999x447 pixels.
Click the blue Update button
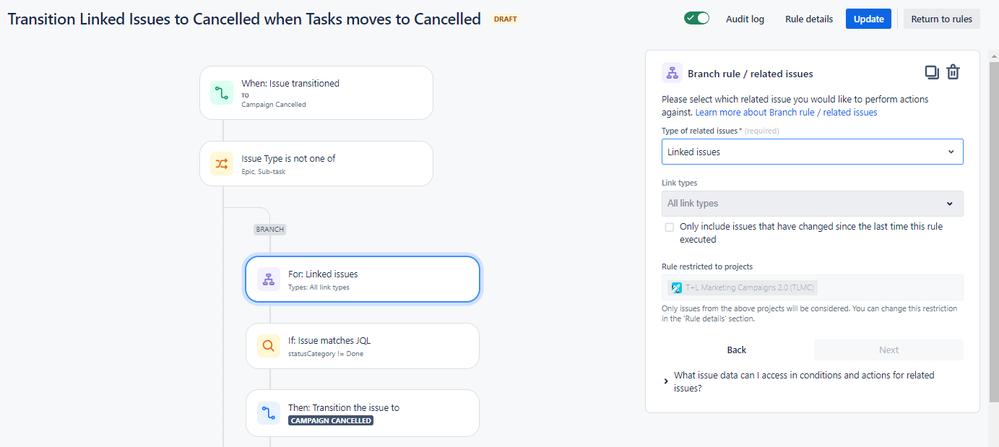pos(868,19)
